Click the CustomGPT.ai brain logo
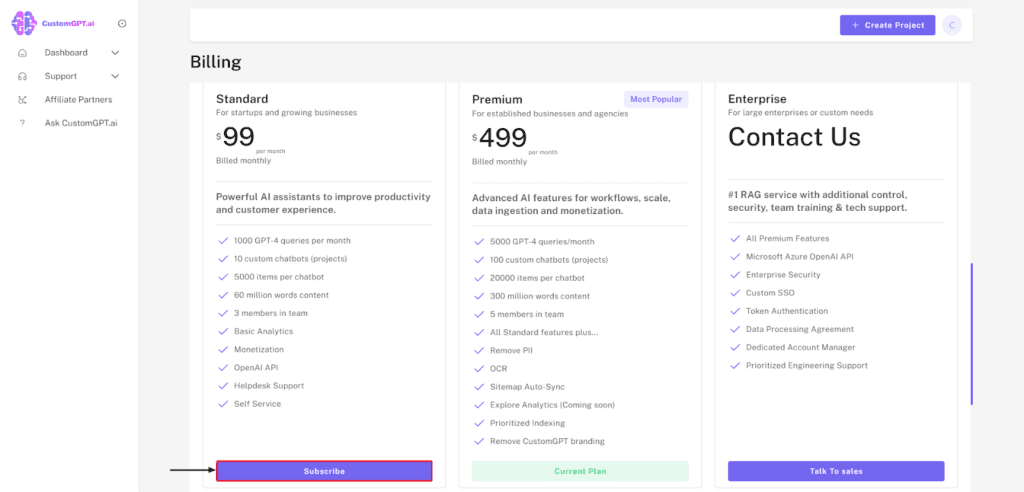1024x492 pixels. pyautogui.click(x=24, y=24)
